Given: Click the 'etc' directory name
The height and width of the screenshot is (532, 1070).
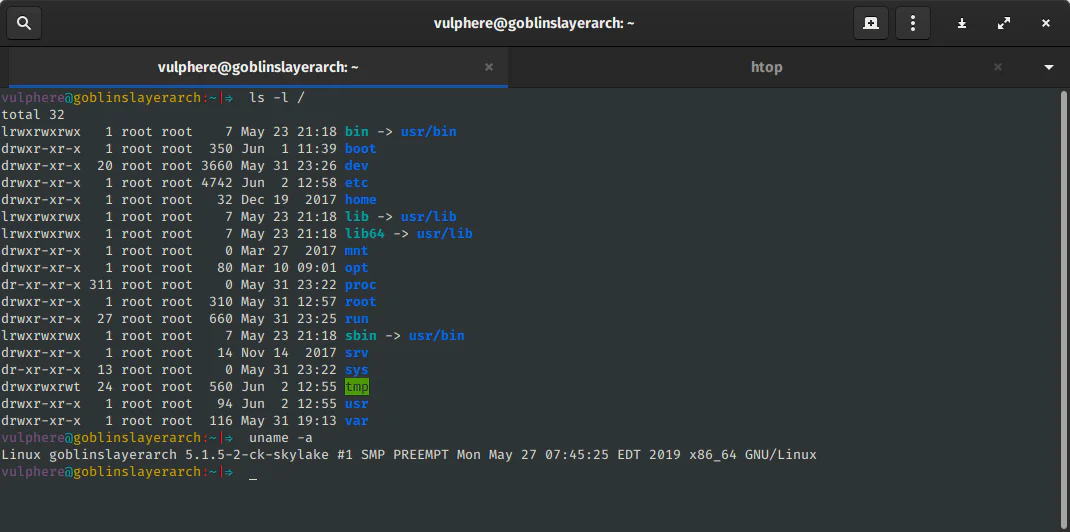Looking at the screenshot, I should pos(356,183).
